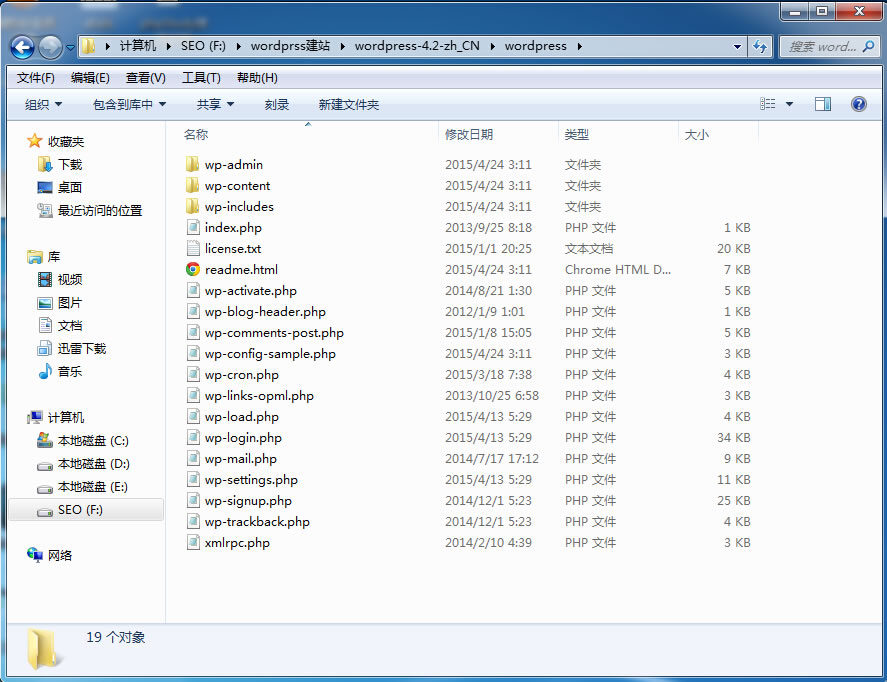
Task: Sort by 类型 column header
Action: tap(576, 135)
